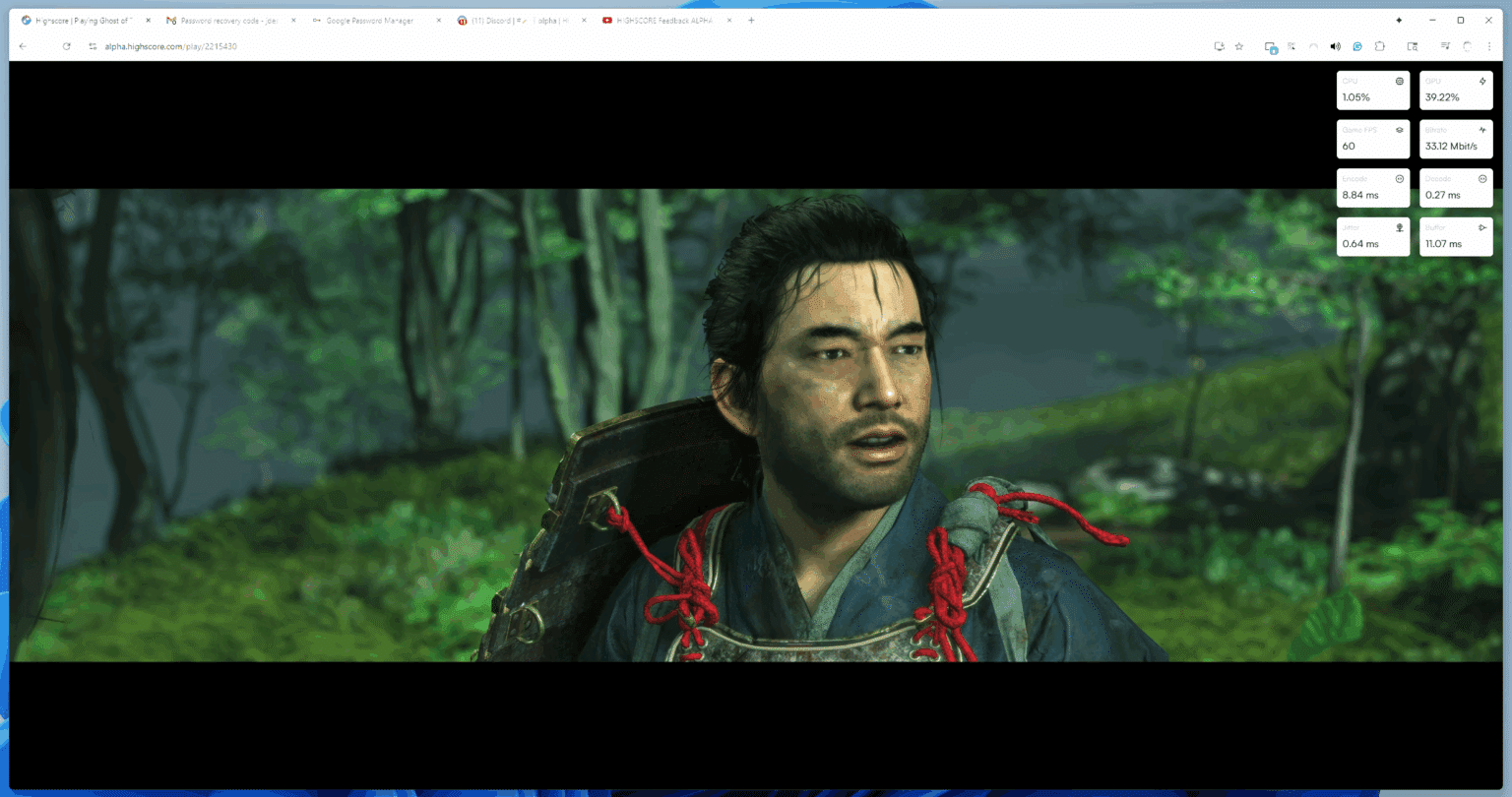This screenshot has height=797, width=1512.
Task: Open a new browser tab
Action: point(751,21)
